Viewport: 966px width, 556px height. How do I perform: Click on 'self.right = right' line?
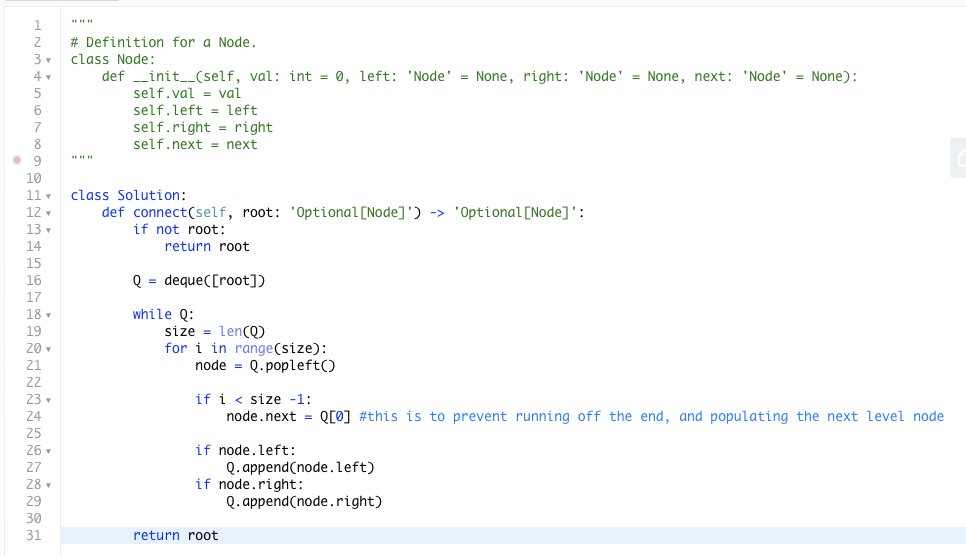(203, 128)
